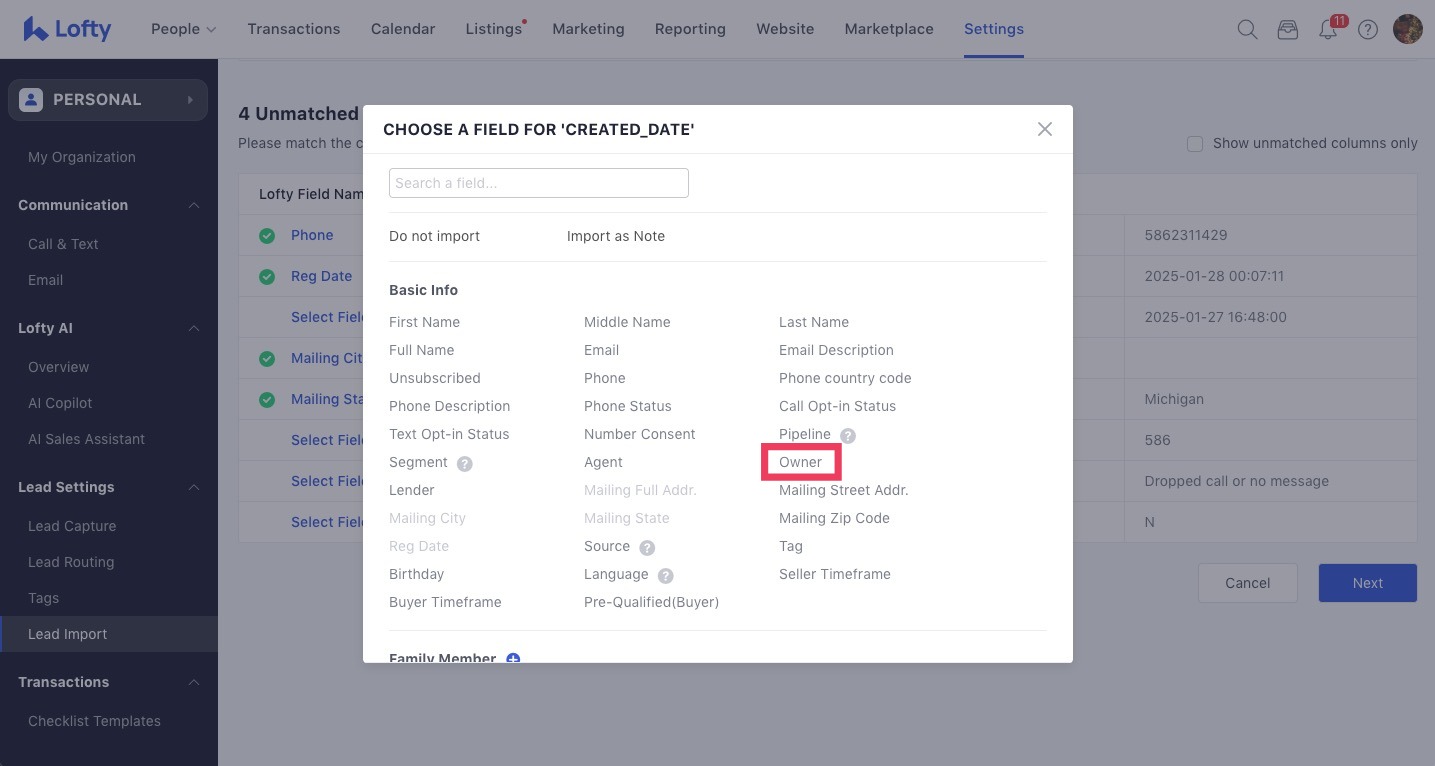The width and height of the screenshot is (1435, 766).
Task: Open AI Sales Assistant settings
Action: coord(86,439)
